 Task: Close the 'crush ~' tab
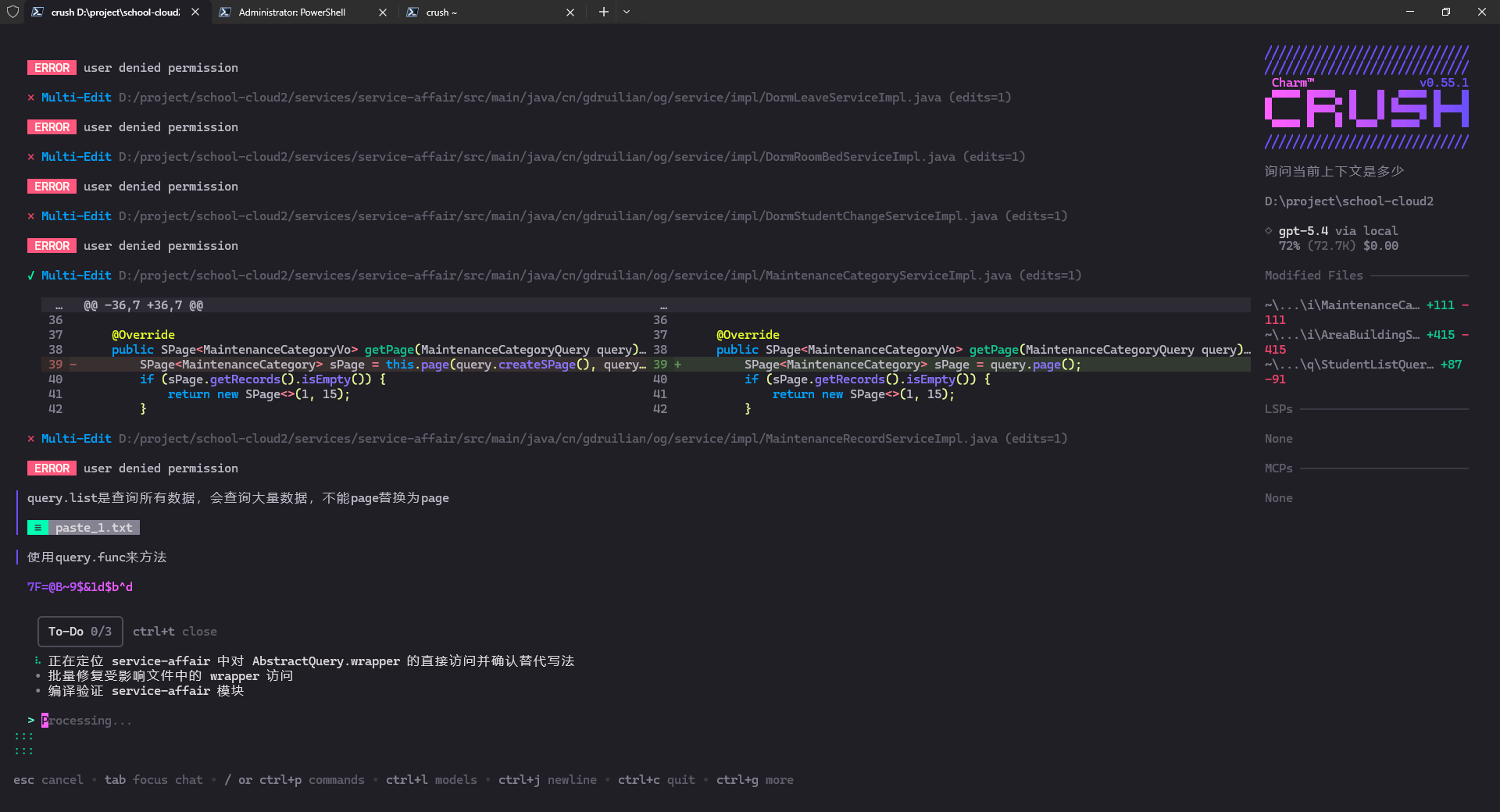[x=570, y=12]
